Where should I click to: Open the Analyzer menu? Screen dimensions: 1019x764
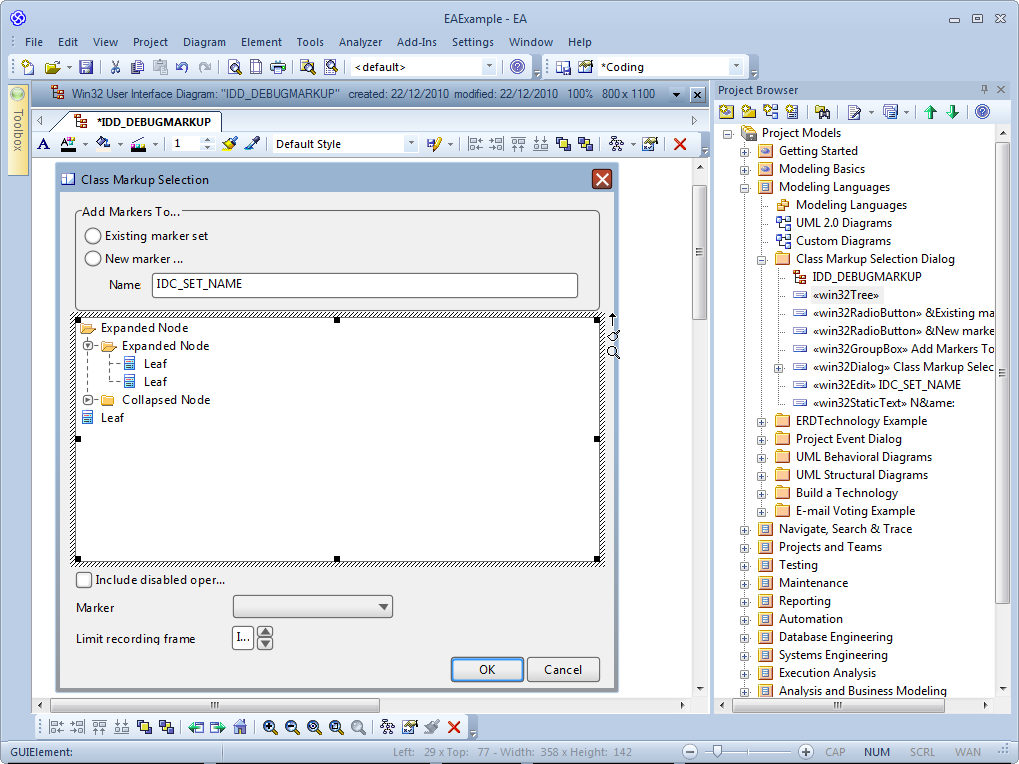point(360,42)
